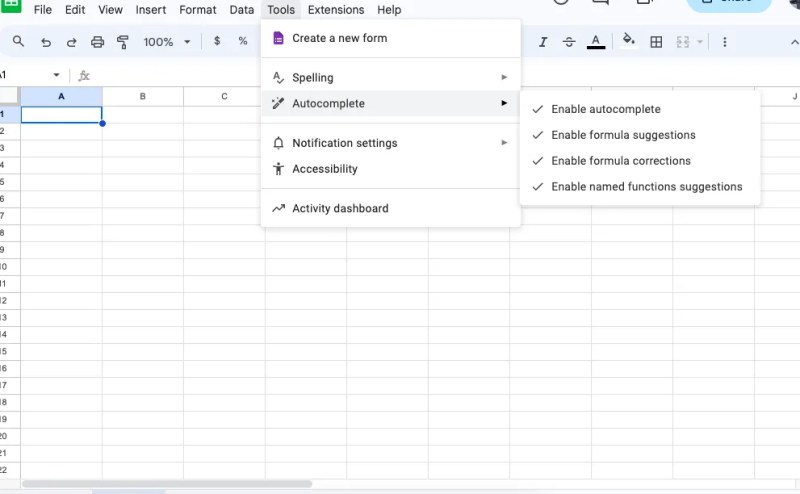Screen dimensions: 800x494
Task: Collapse the toolbar with chevron up
Action: point(794,42)
